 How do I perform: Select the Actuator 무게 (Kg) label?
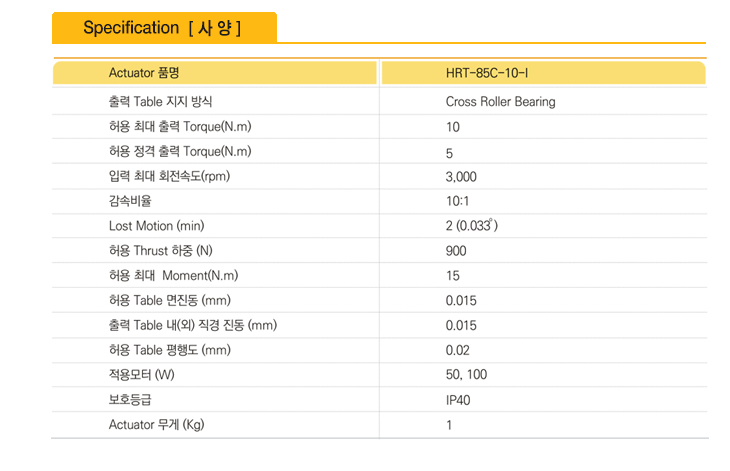coord(156,424)
